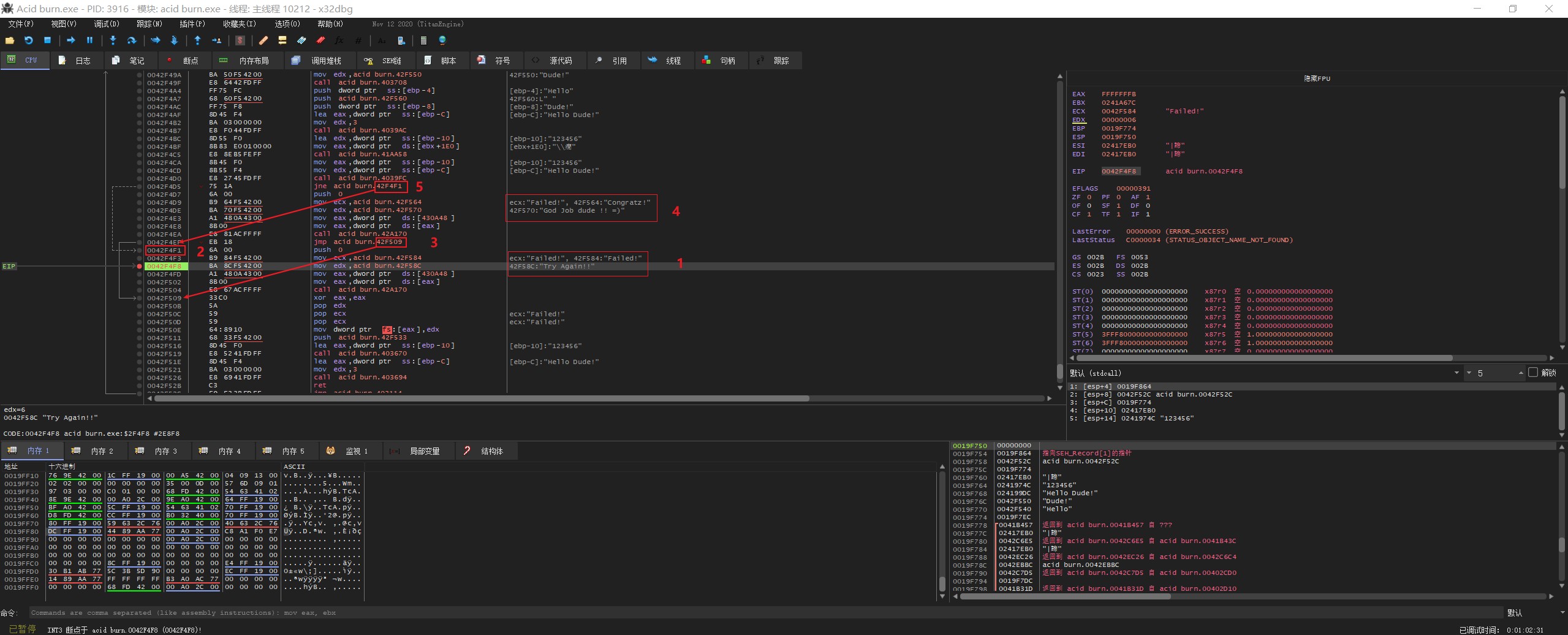Open the 调试(D) menu
Screen dimensions: 1568x635
pyautogui.click(x=106, y=24)
